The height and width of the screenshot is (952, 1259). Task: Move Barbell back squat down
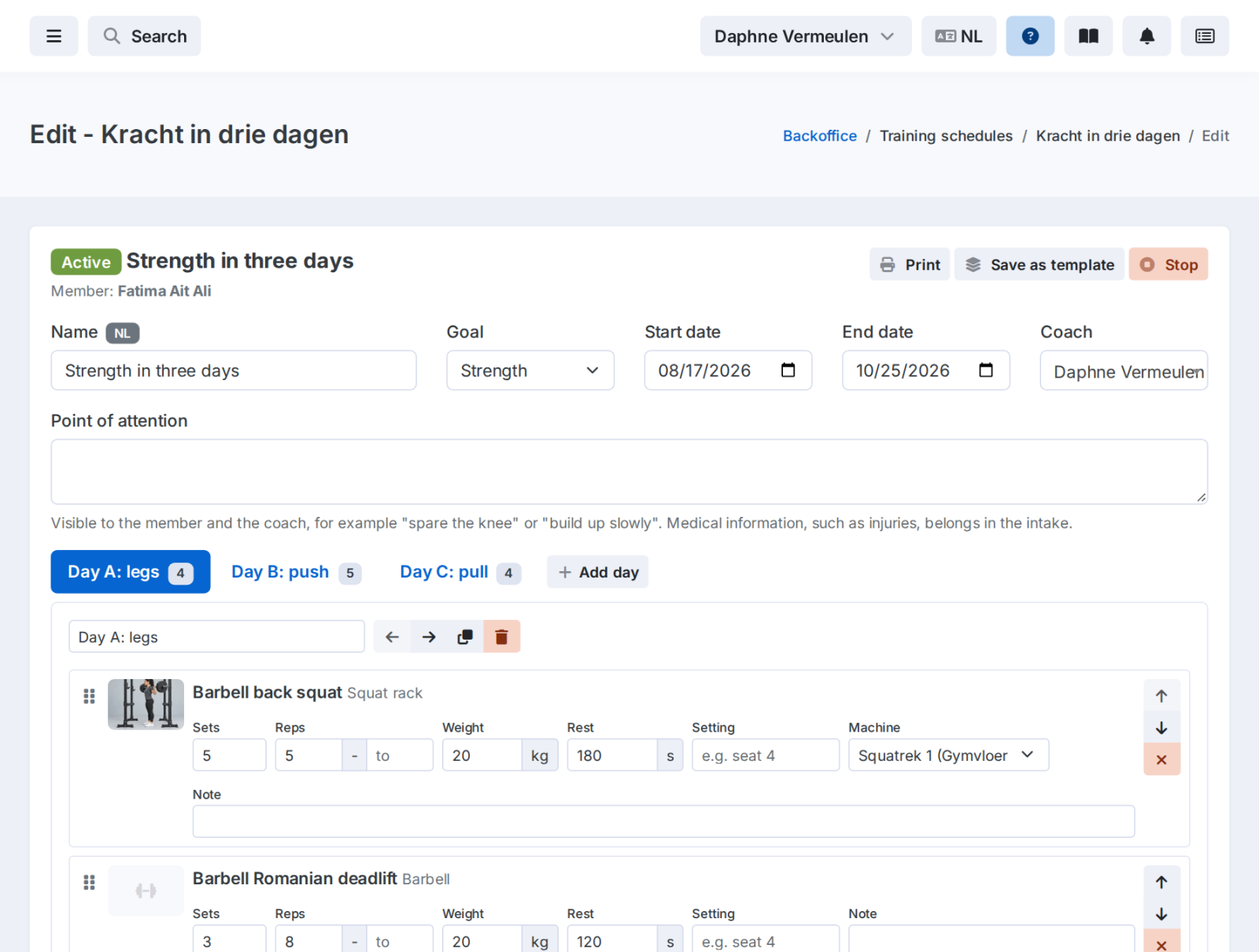pyautogui.click(x=1161, y=728)
